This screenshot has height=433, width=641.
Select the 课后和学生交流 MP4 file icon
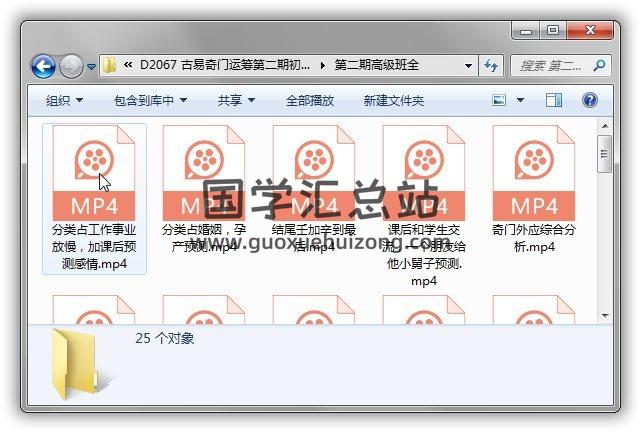pyautogui.click(x=424, y=173)
